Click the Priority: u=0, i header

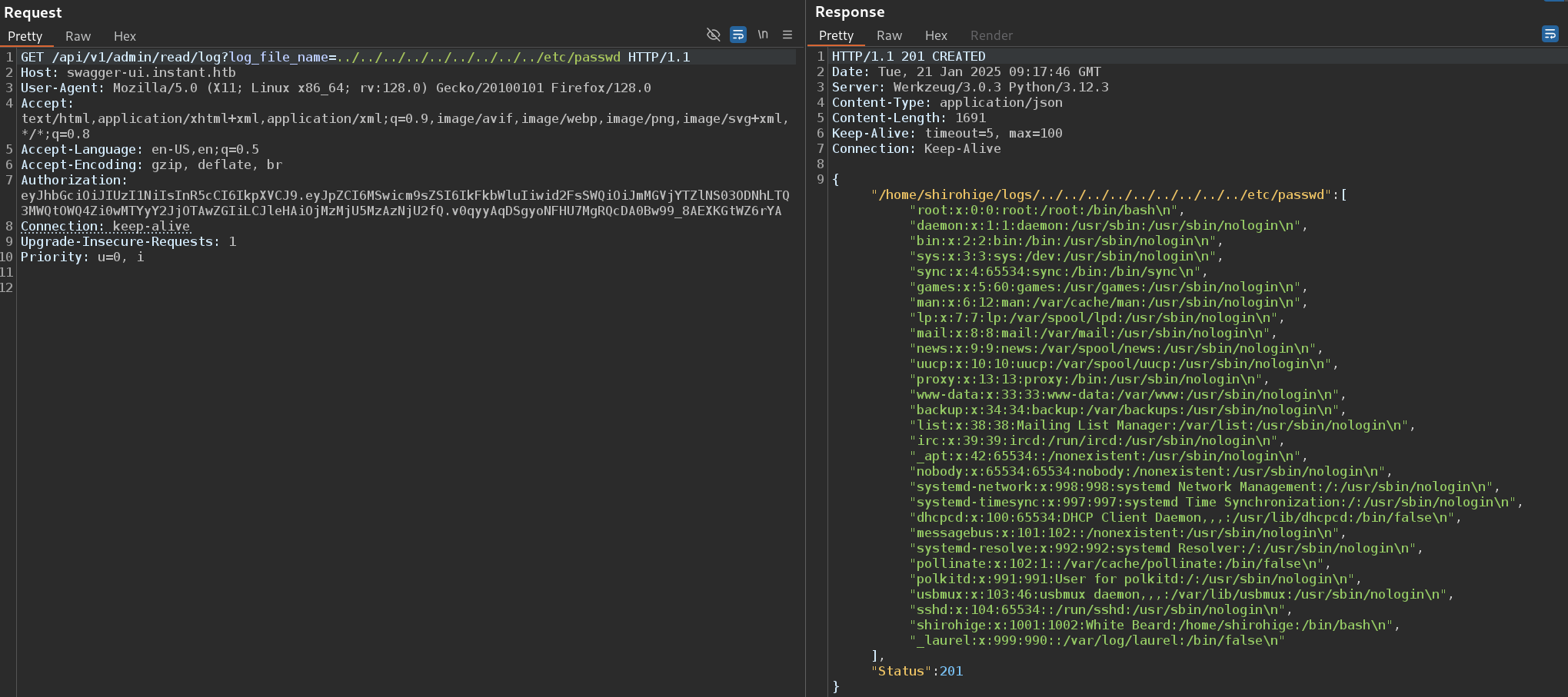coord(82,257)
